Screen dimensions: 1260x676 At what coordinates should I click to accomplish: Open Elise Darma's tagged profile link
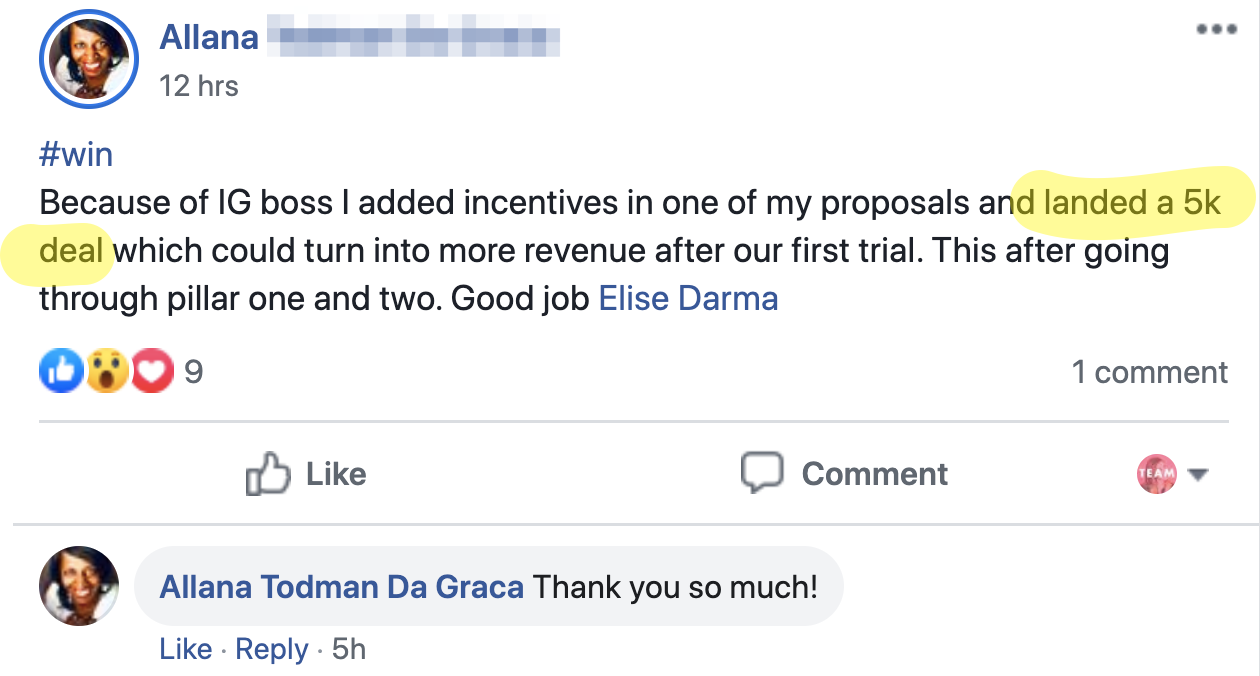tap(688, 298)
